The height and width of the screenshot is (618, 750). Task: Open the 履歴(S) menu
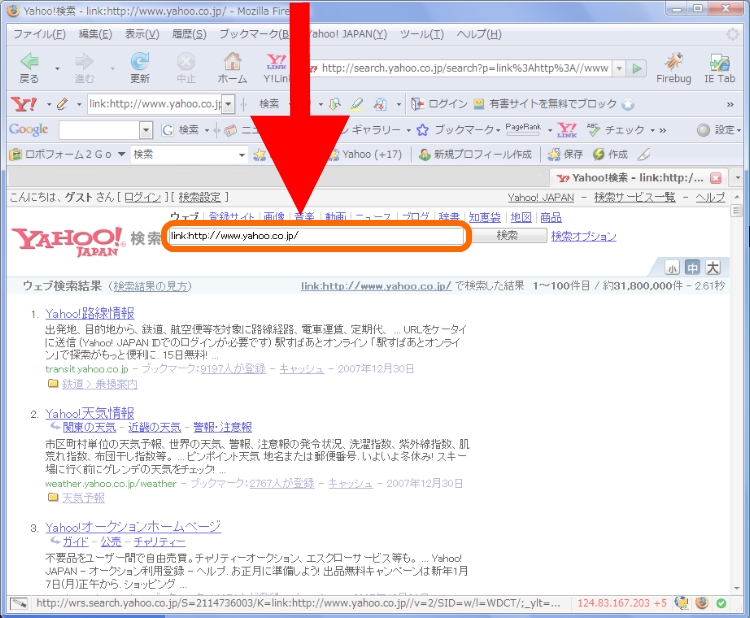189,34
